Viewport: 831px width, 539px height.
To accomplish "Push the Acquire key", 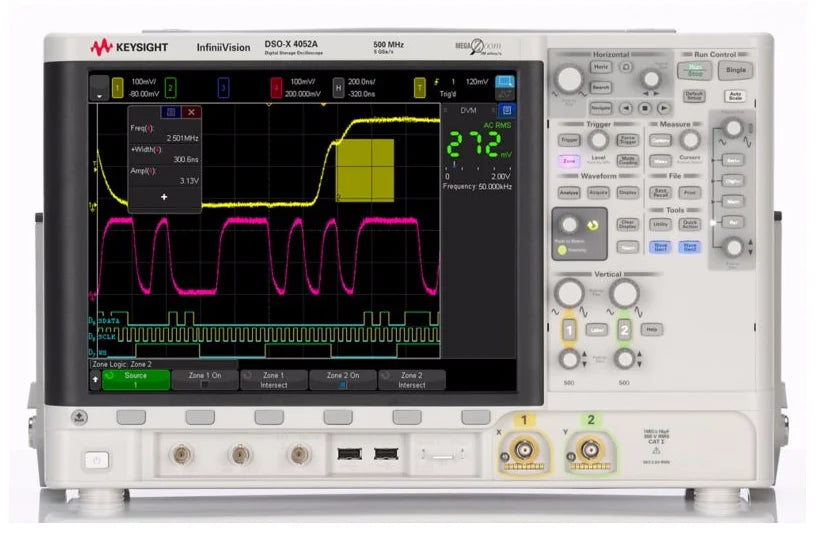I will (x=598, y=193).
